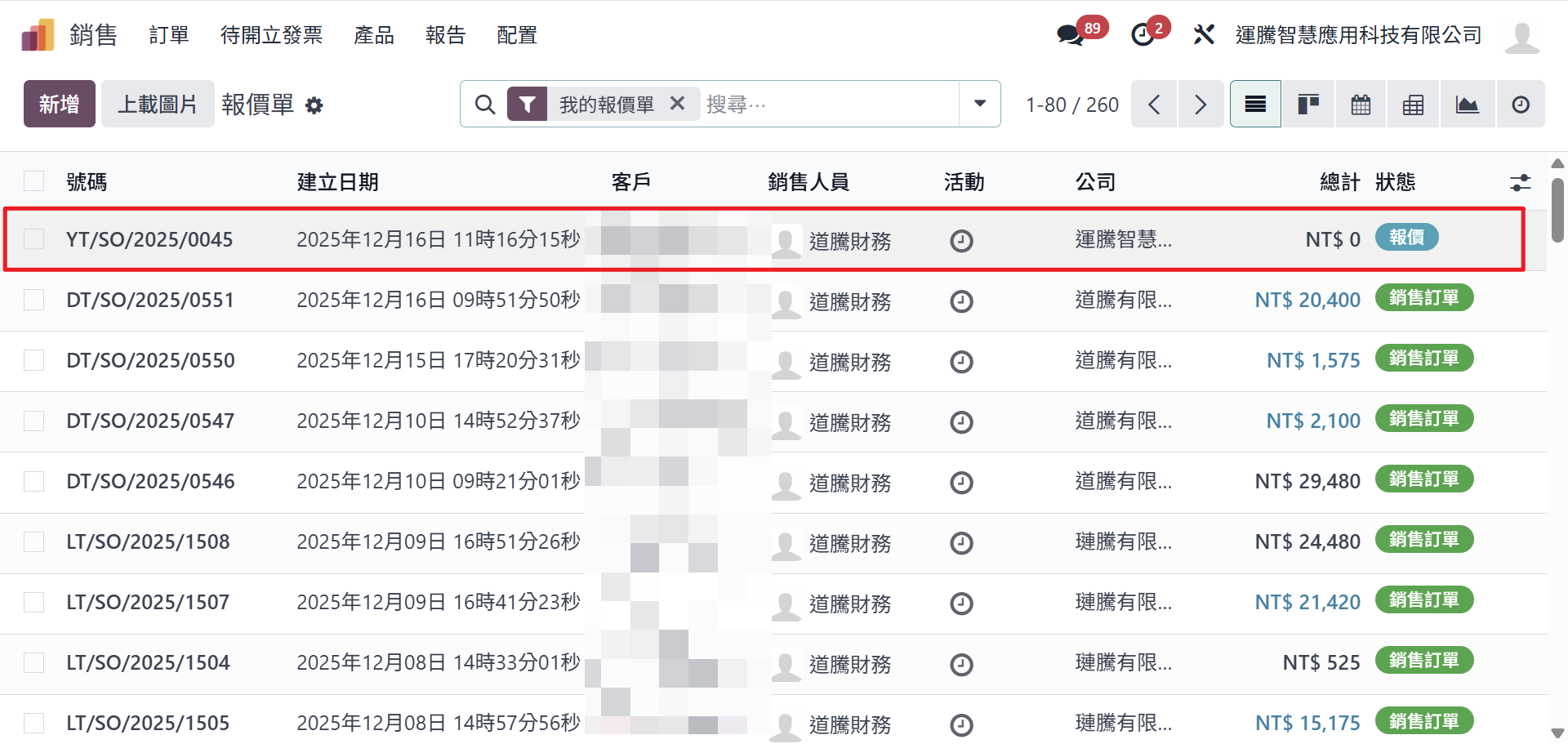Open the 訂單 menu
Image resolution: width=1568 pixels, height=744 pixels.
pyautogui.click(x=169, y=35)
